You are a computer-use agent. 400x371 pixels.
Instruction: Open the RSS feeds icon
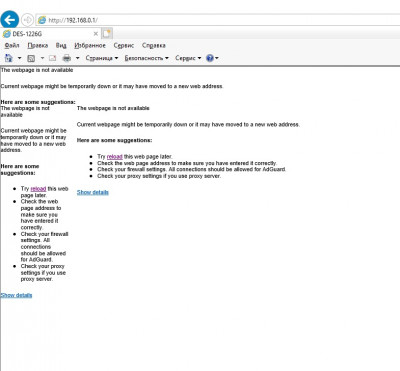point(31,58)
